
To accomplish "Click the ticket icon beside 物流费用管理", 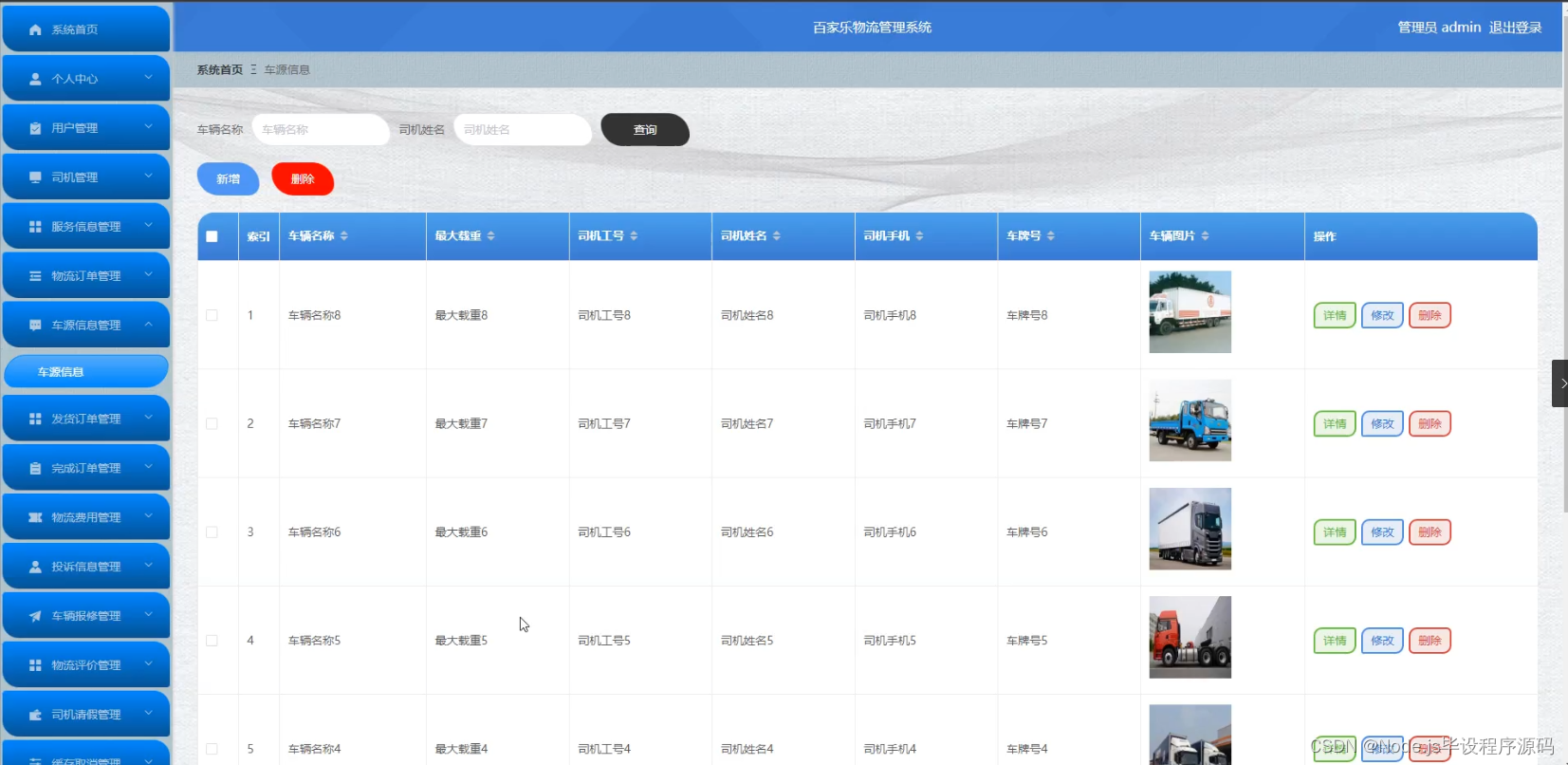I will 35,517.
